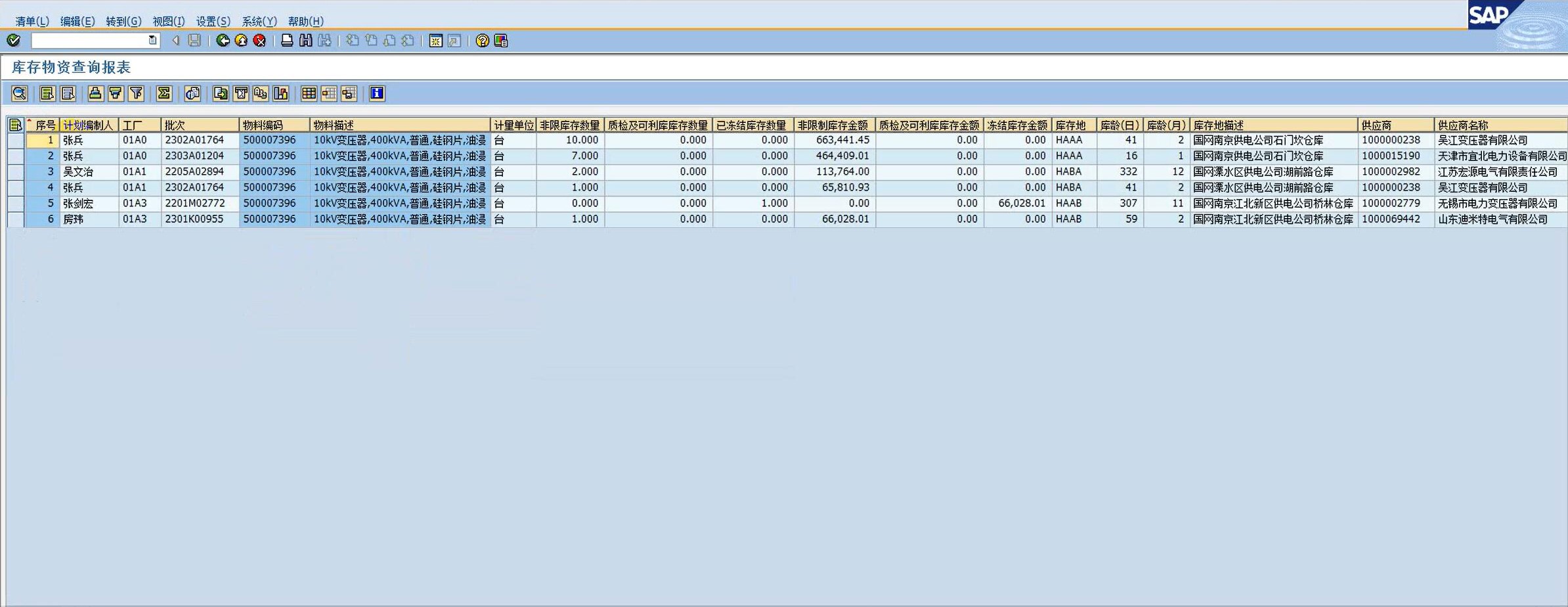Screen dimensions: 1568x607
Task: Click the red Cancel icon
Action: [259, 41]
